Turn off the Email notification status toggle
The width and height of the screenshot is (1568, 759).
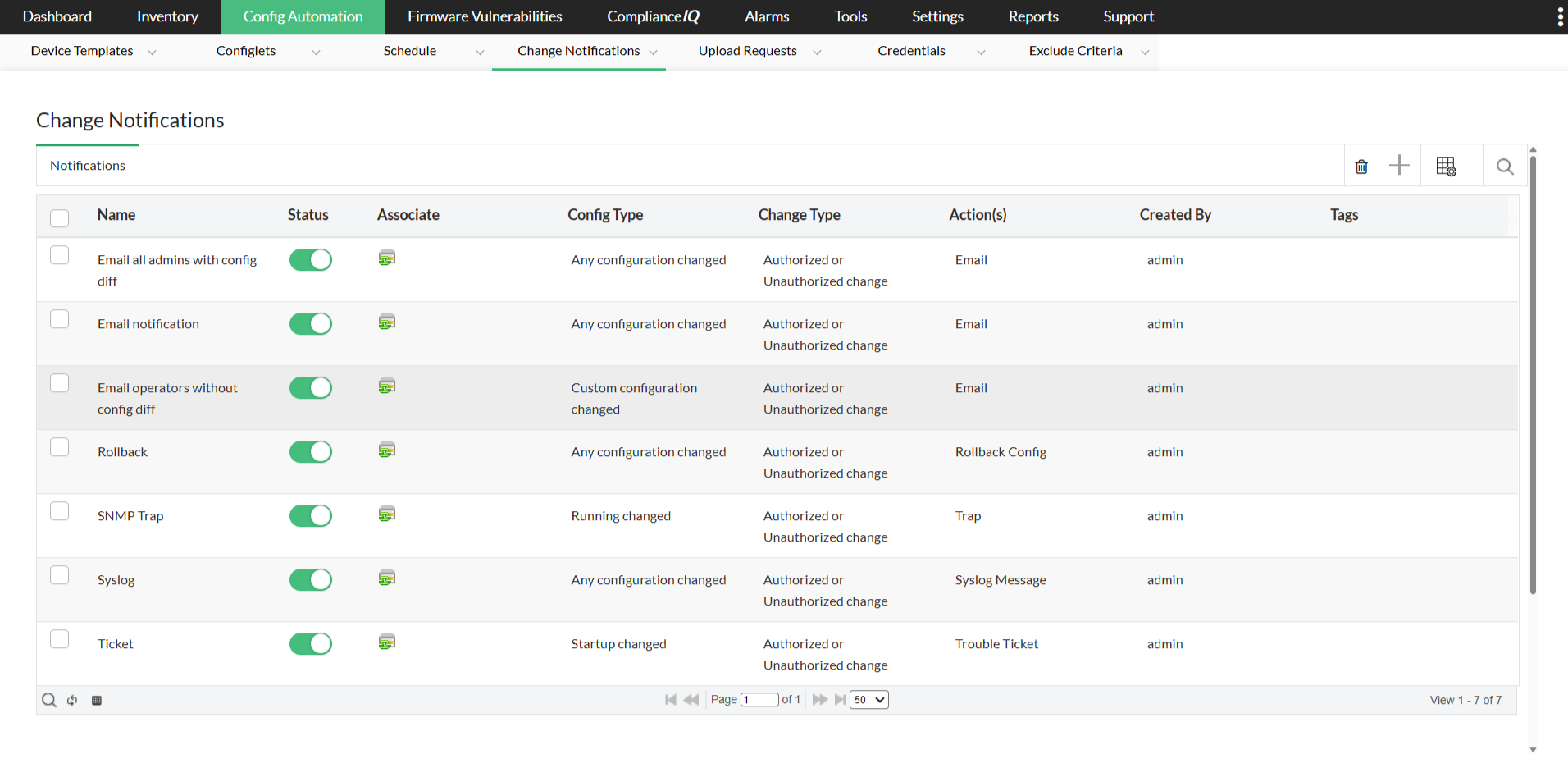point(311,324)
